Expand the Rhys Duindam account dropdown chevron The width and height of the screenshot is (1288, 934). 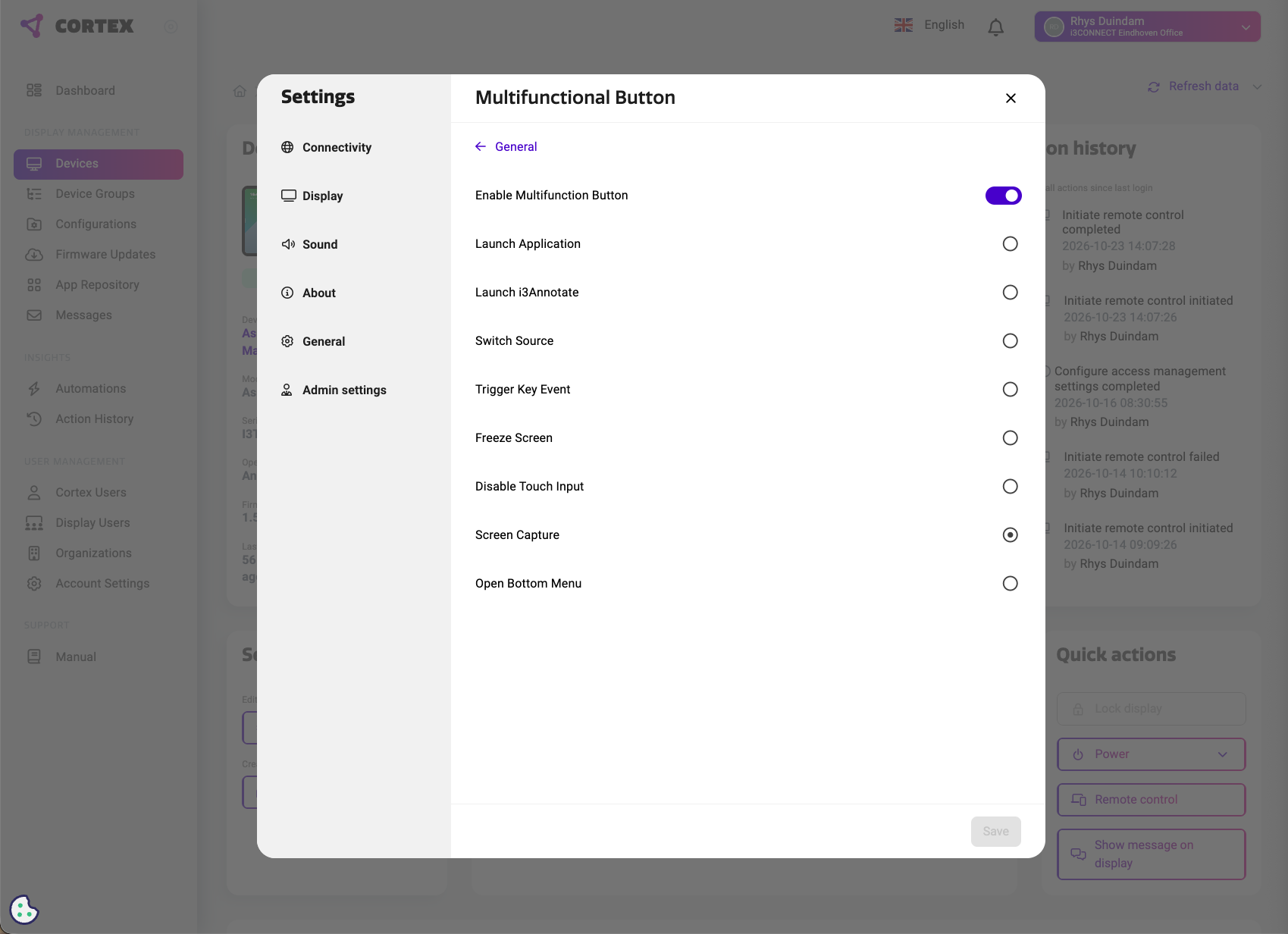point(1246,27)
